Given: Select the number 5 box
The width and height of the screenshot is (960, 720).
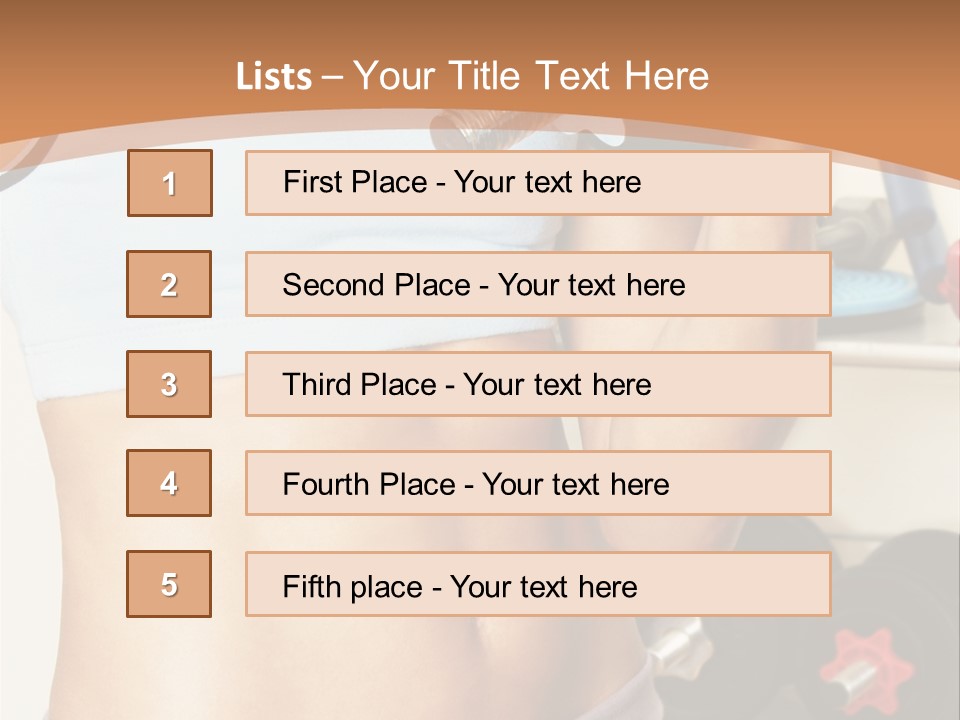Looking at the screenshot, I should [x=169, y=584].
